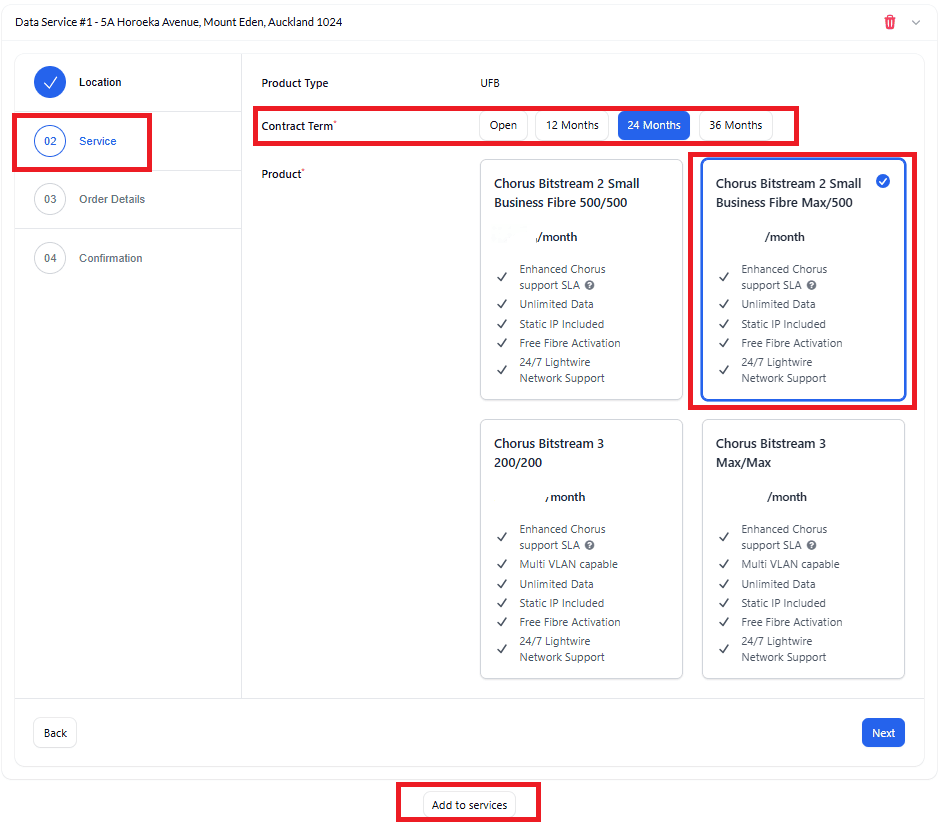Click Unlimited Data checkmark on Fibre 500/500 card
This screenshot has width=943, height=825.
point(502,304)
